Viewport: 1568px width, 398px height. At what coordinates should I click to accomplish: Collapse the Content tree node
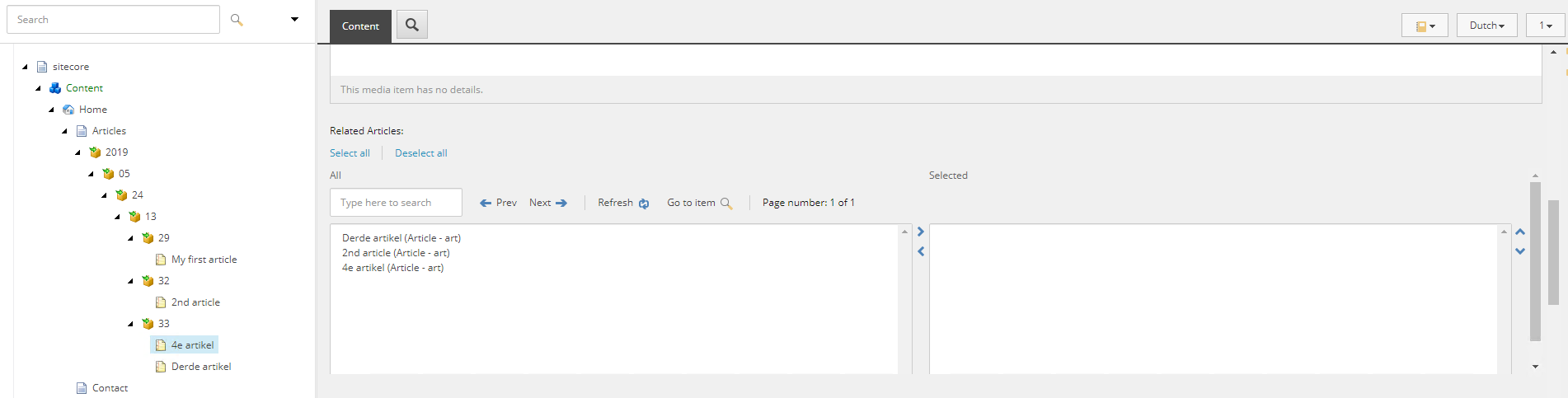[x=38, y=88]
